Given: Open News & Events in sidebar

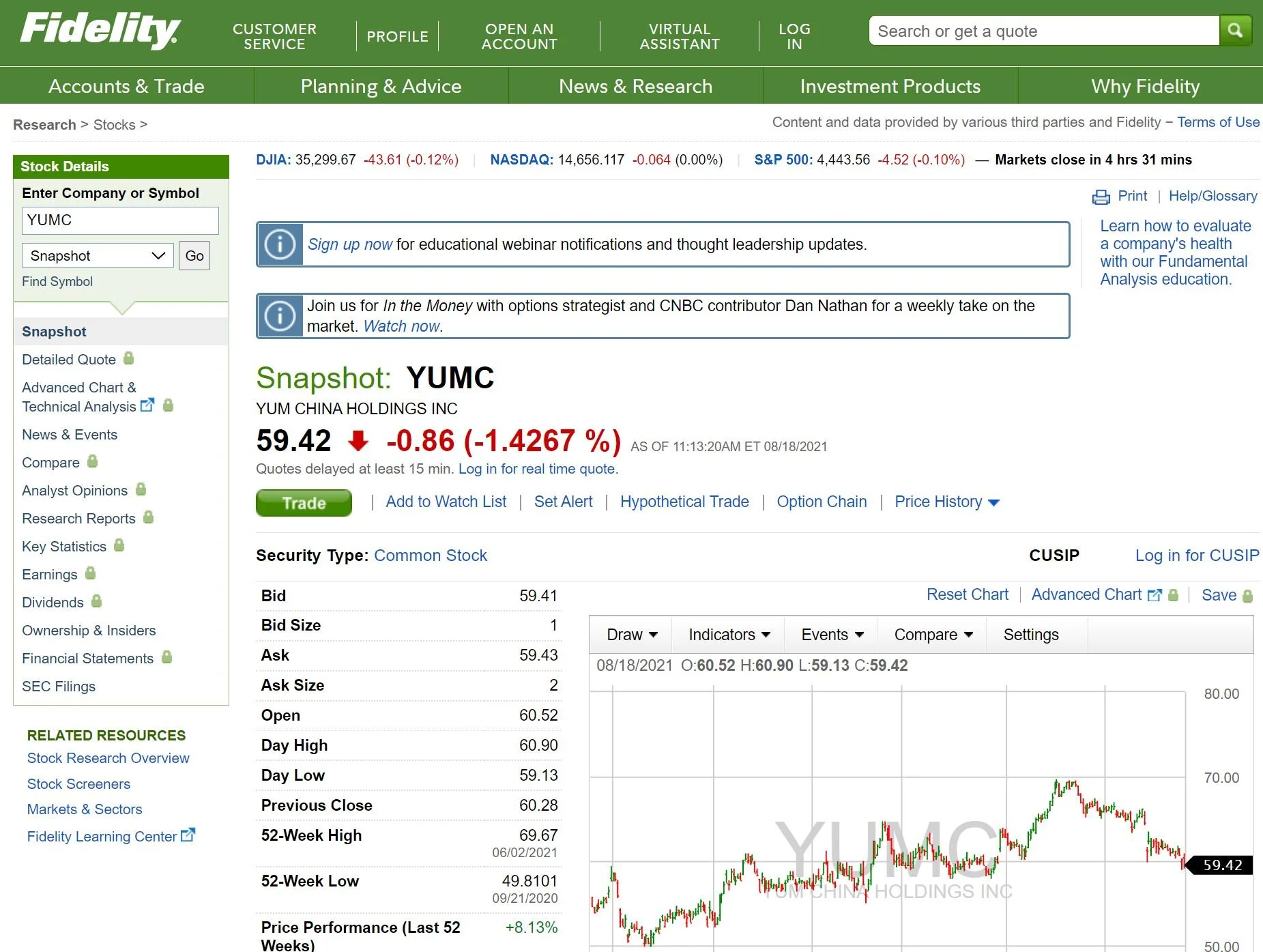Looking at the screenshot, I should pos(70,434).
